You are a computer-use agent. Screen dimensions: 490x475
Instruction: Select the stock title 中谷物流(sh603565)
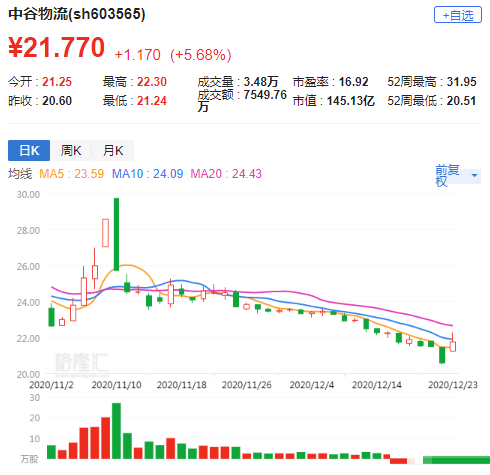coord(77,14)
